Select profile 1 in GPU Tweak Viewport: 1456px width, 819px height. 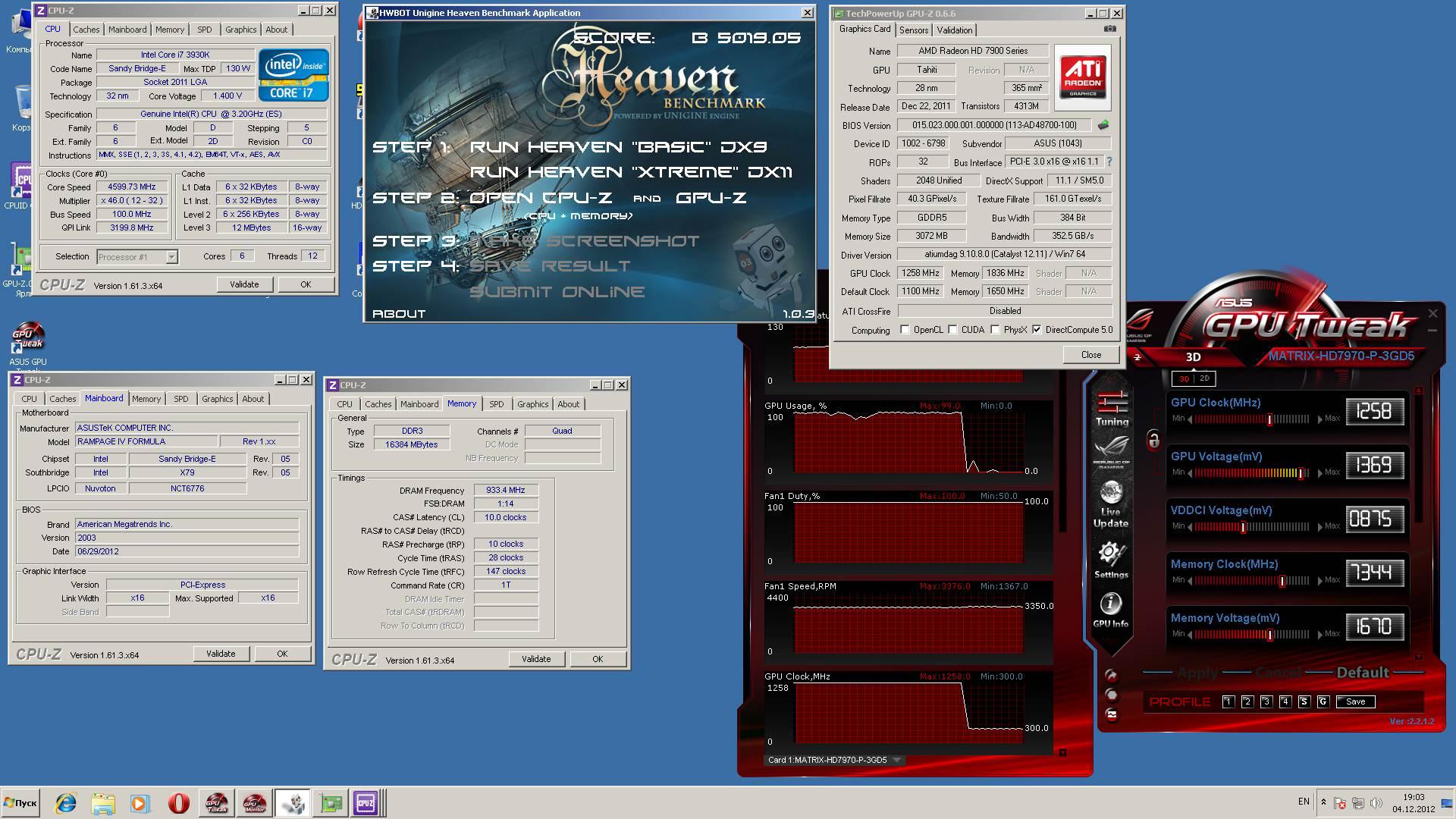pos(1228,701)
